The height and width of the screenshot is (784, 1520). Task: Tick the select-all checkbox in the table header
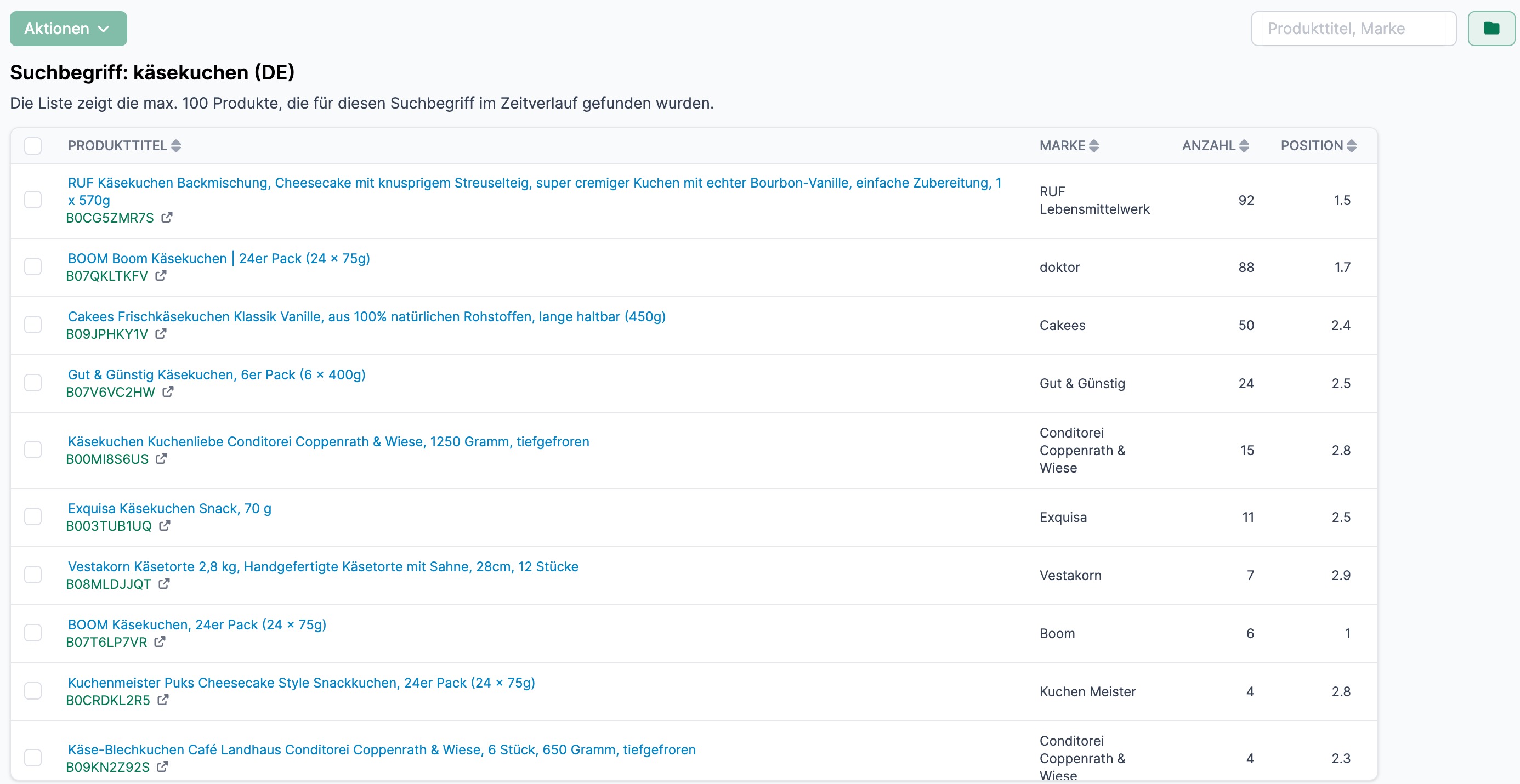point(33,146)
